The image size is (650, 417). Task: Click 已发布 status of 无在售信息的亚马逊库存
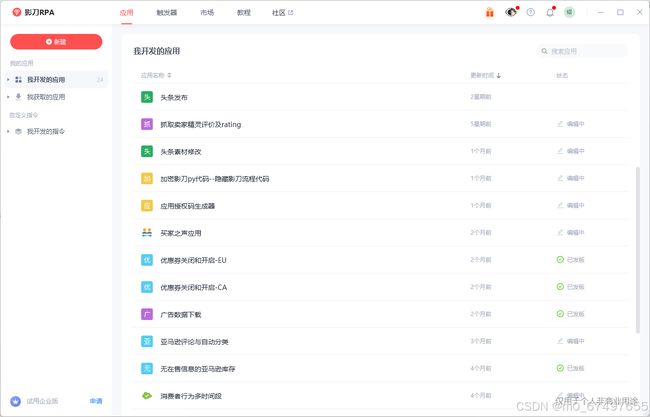570,368
